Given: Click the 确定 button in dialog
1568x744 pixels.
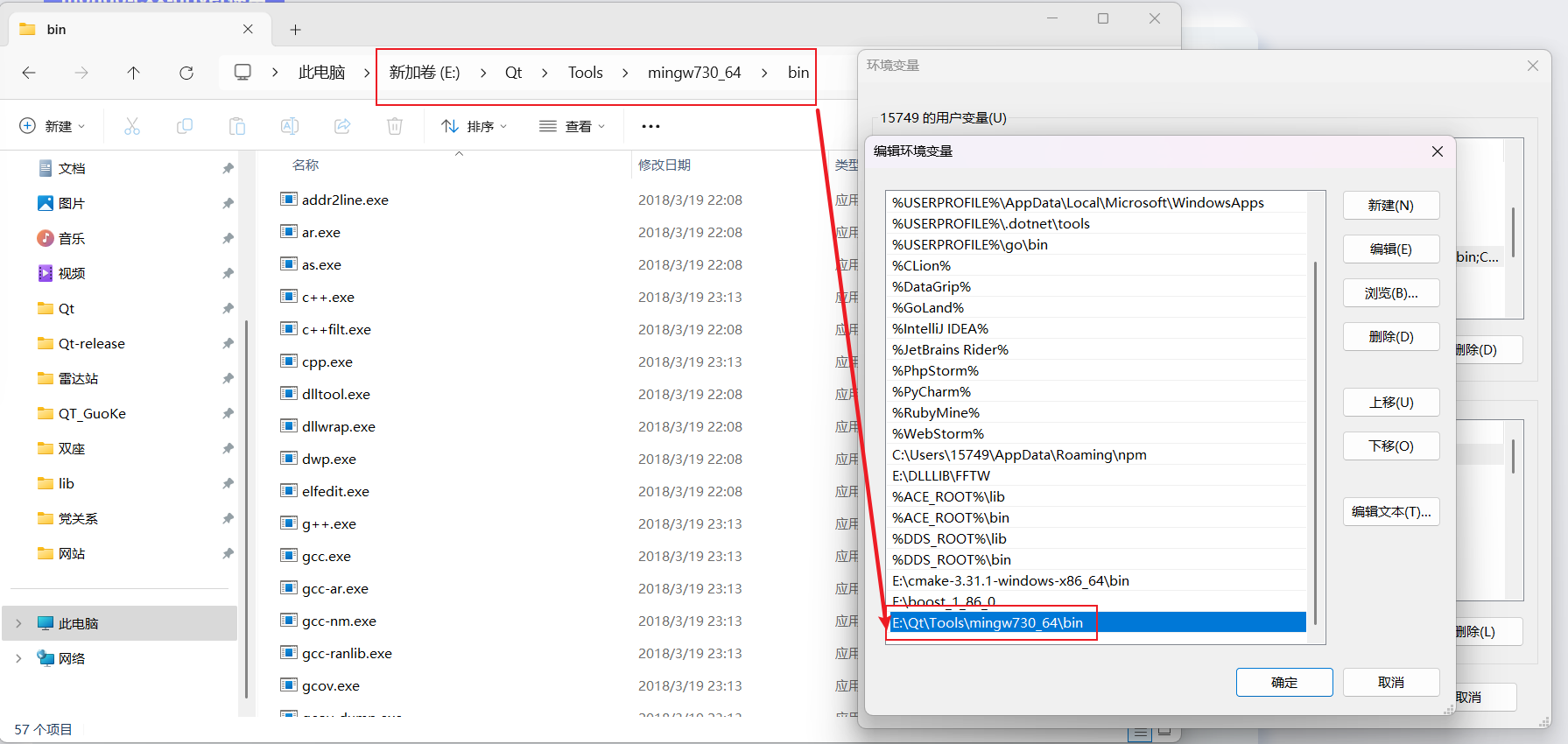Looking at the screenshot, I should [x=1283, y=683].
